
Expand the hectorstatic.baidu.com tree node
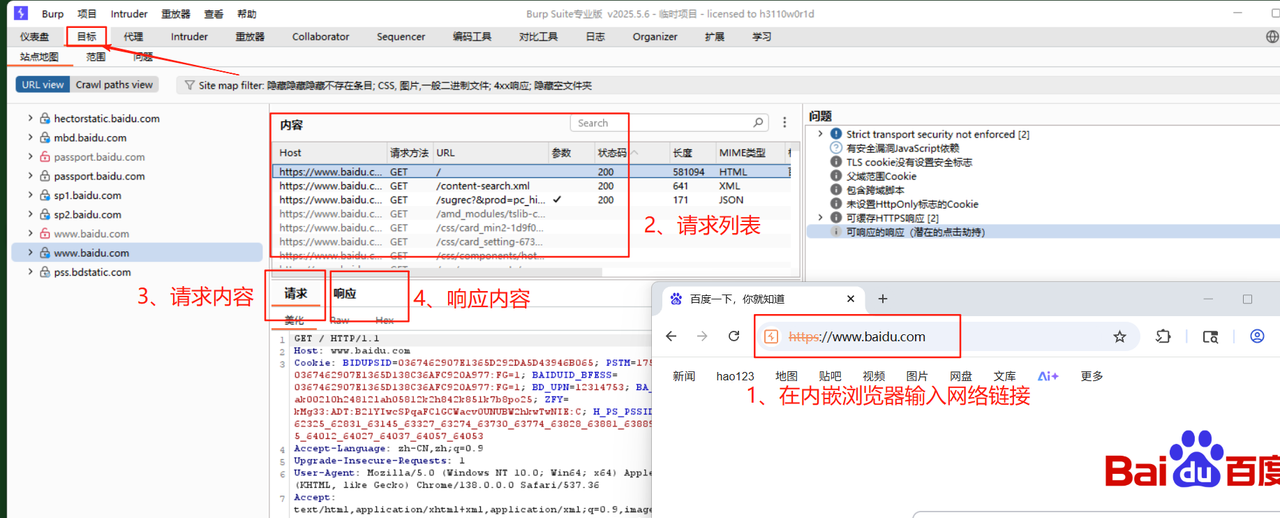[x=31, y=119]
